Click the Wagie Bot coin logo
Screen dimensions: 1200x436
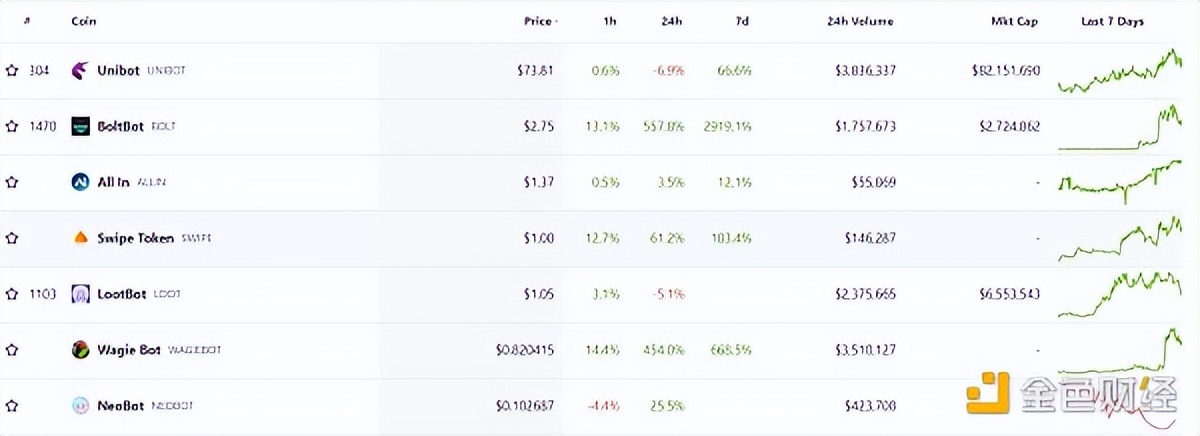tap(81, 350)
